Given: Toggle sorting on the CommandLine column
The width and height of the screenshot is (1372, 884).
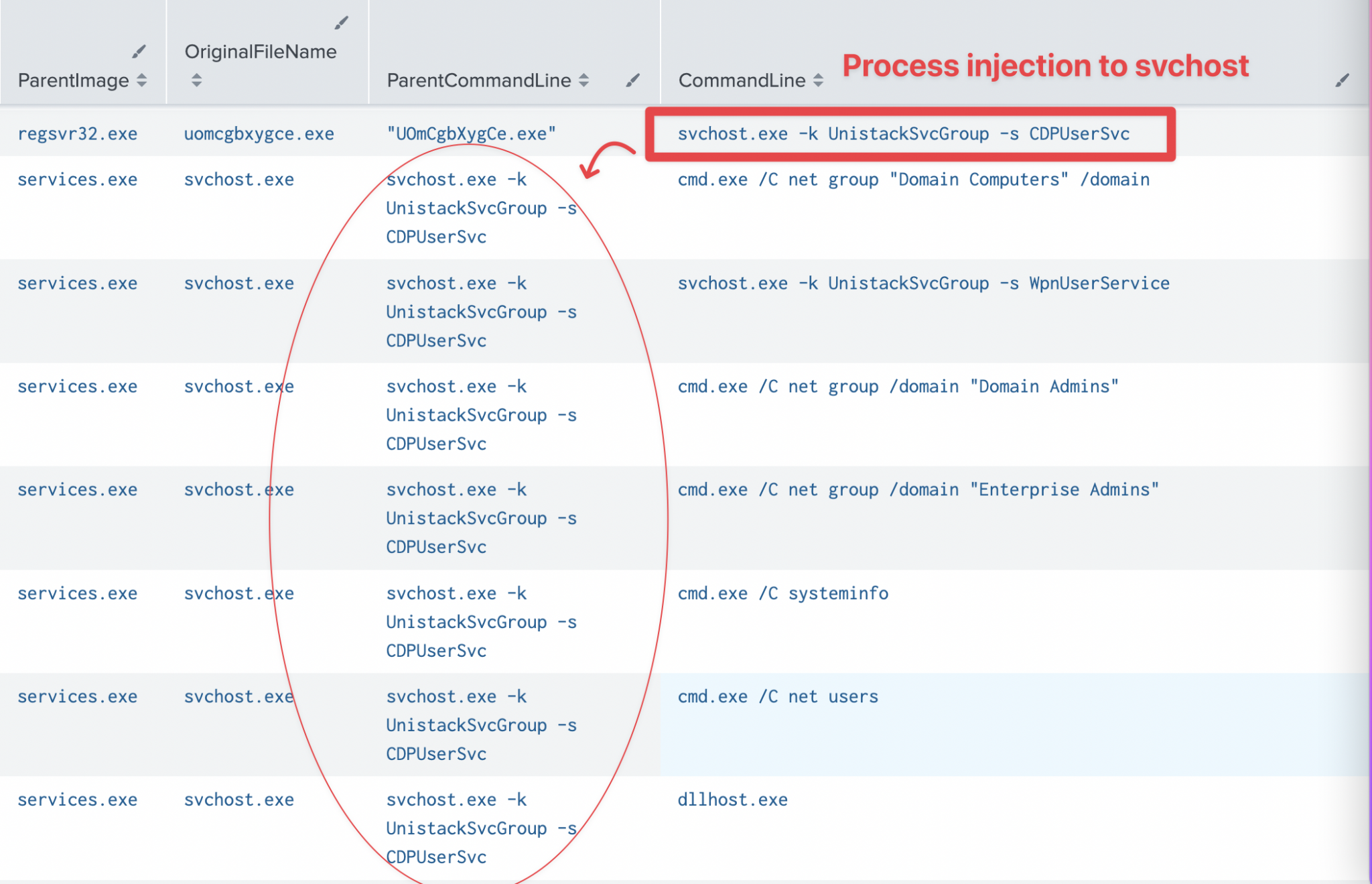Looking at the screenshot, I should [819, 80].
